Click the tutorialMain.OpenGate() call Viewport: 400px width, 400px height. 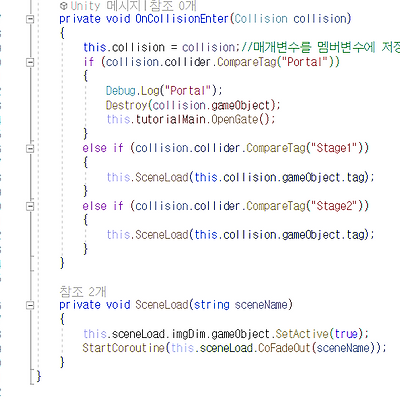[x=205, y=119]
